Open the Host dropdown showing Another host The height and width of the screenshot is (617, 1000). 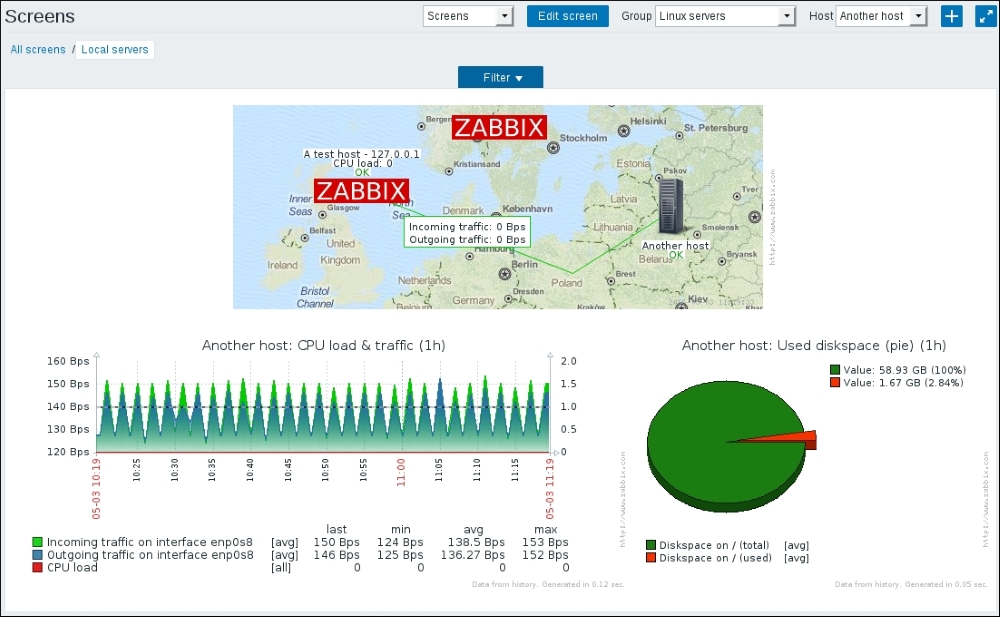[x=882, y=16]
